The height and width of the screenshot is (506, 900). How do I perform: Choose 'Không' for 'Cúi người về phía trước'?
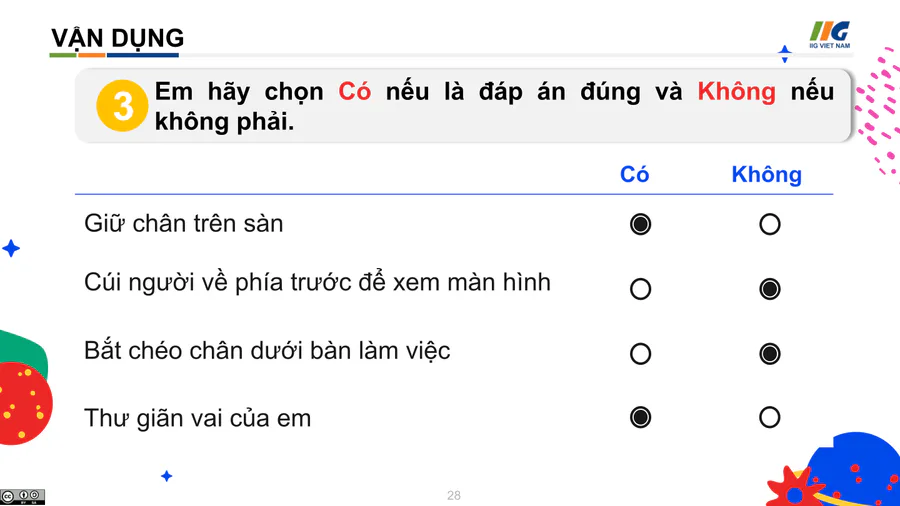click(x=770, y=289)
